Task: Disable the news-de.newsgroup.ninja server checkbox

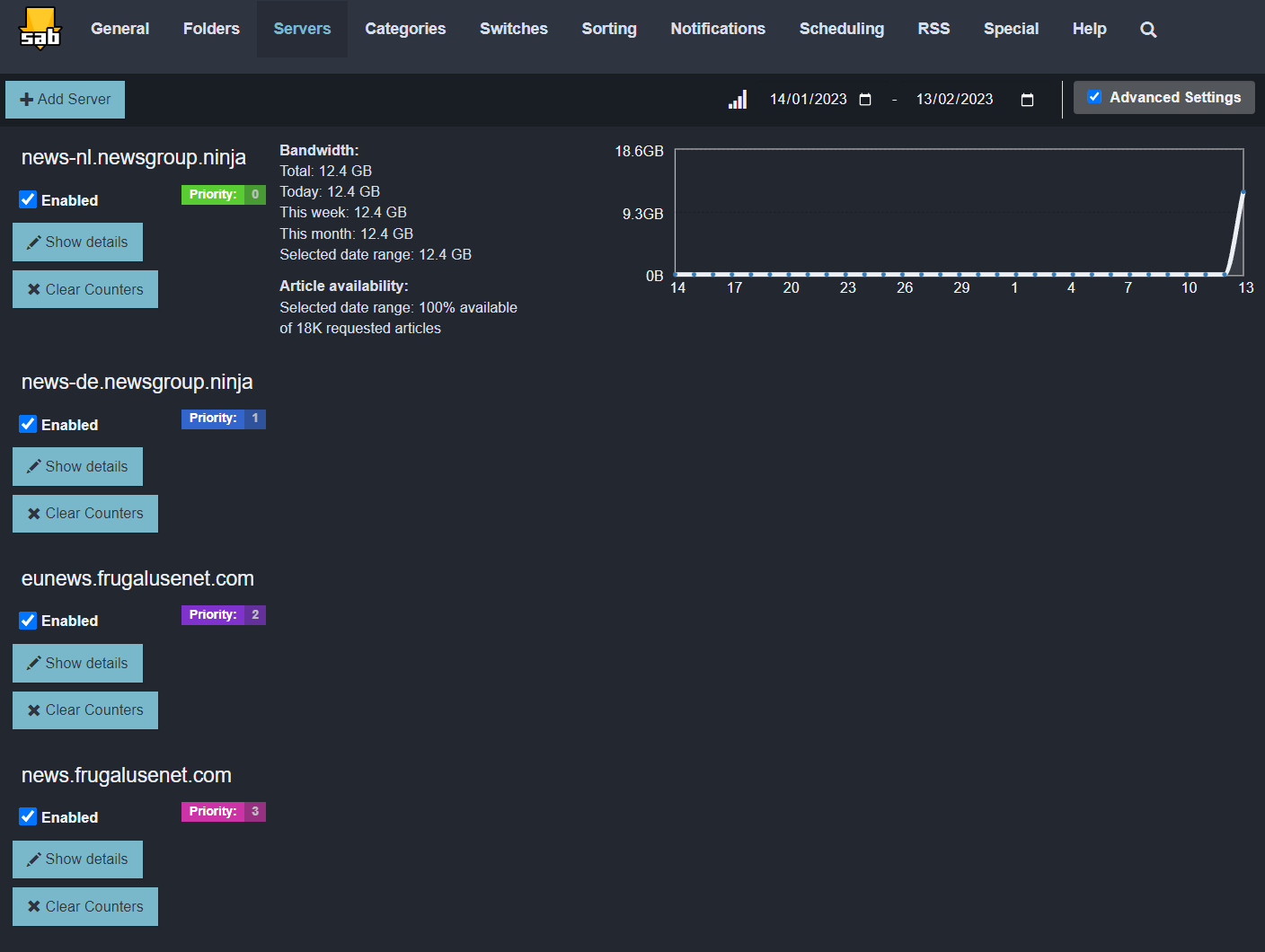Action: click(x=29, y=425)
